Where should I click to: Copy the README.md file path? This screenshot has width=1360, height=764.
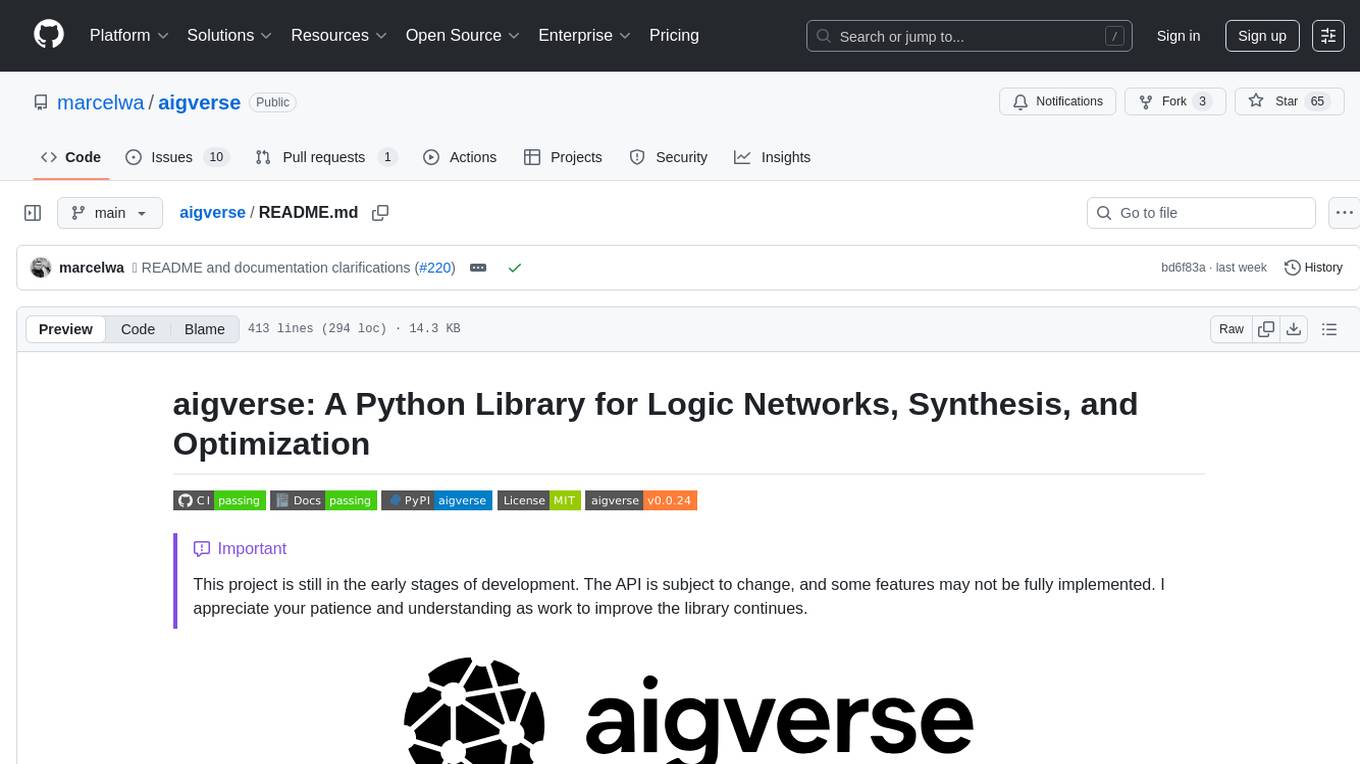[x=380, y=213]
